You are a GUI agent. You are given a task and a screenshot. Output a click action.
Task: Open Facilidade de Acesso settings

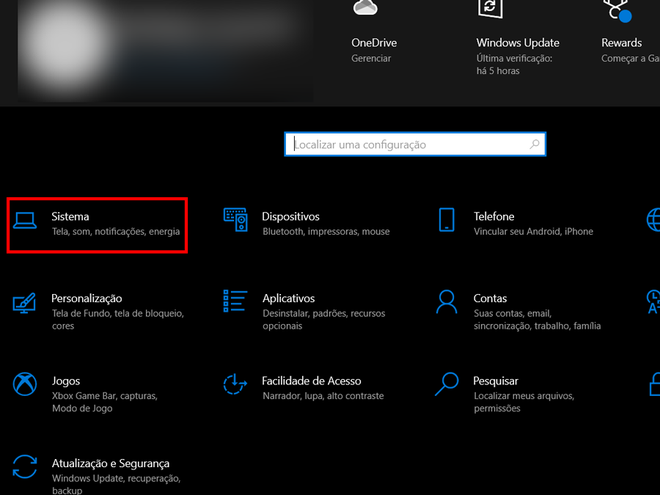(303, 388)
